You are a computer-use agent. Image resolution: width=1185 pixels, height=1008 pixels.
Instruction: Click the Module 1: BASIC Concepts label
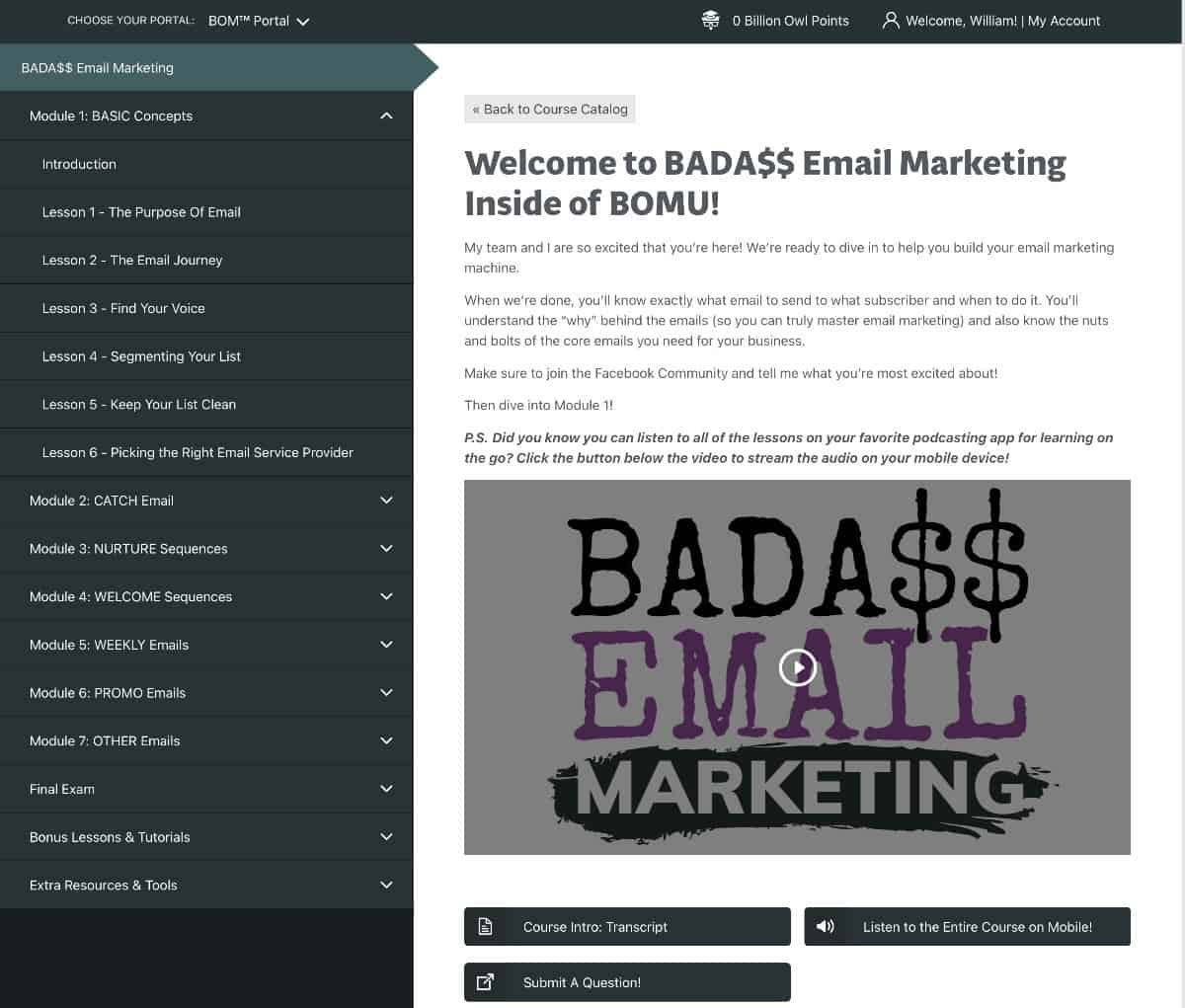[111, 116]
